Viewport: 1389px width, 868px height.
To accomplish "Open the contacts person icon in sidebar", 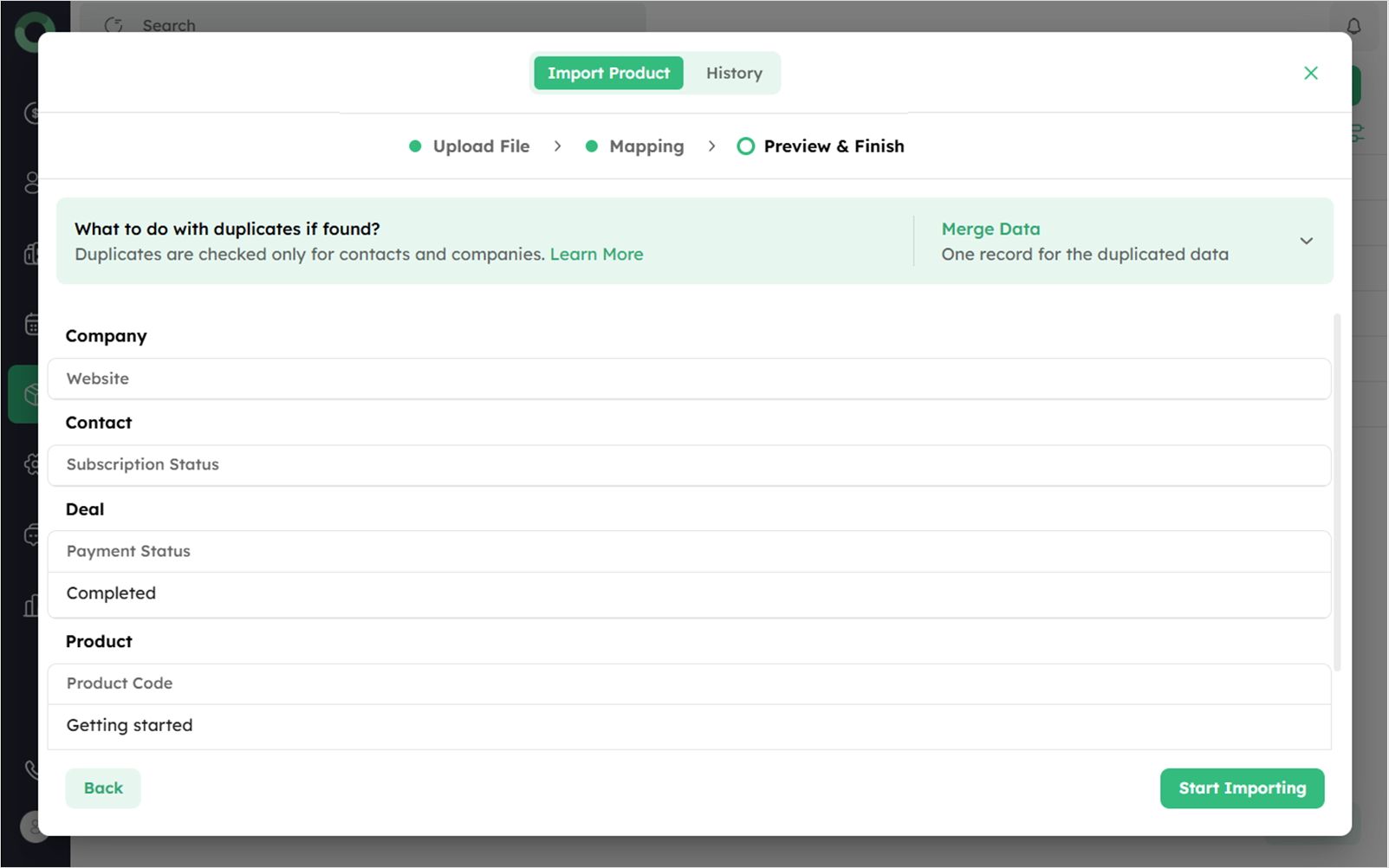I will (x=31, y=183).
